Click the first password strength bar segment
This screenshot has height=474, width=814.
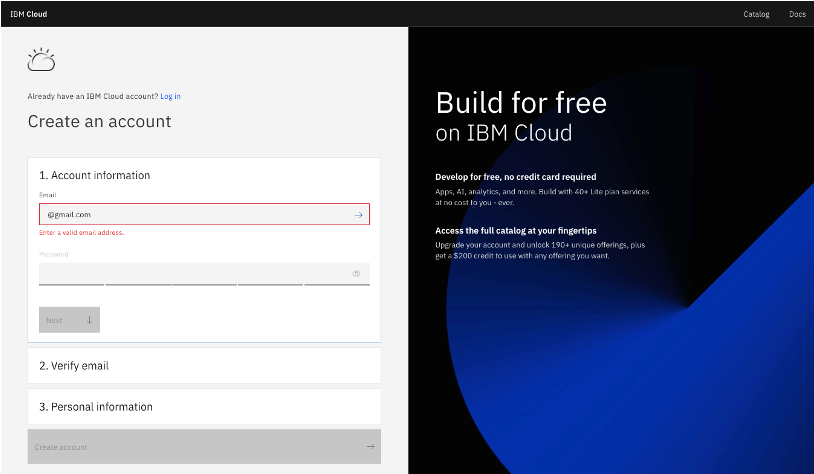[x=71, y=285]
